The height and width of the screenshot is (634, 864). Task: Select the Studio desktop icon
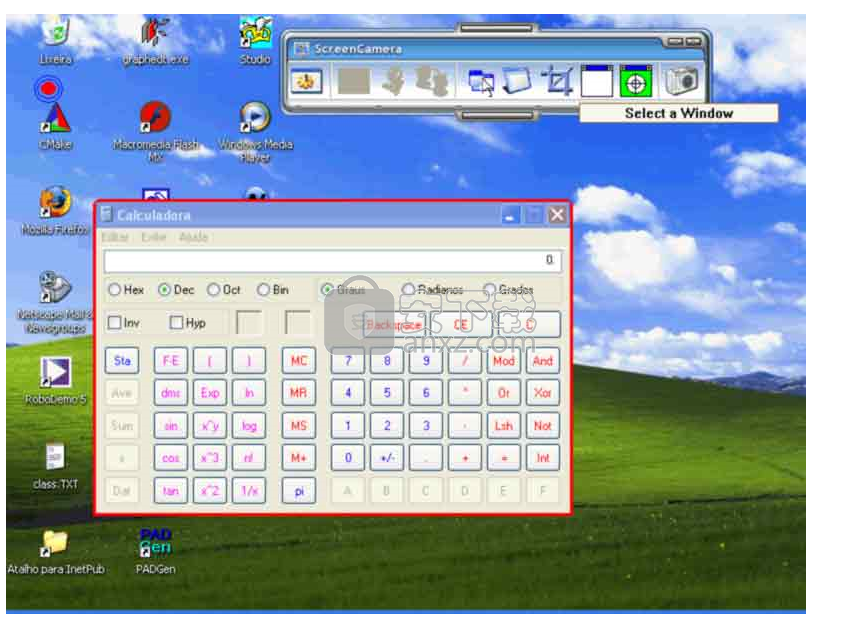[255, 40]
